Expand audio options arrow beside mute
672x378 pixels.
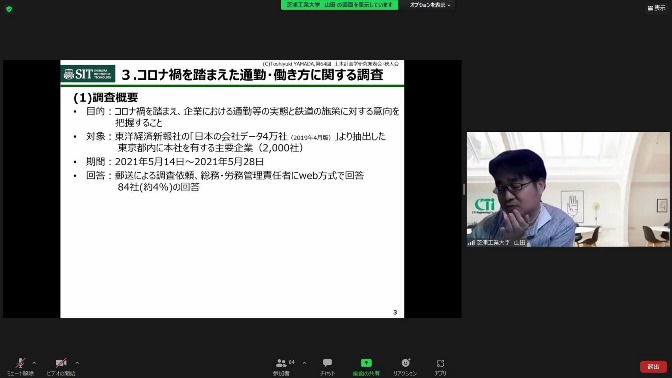coord(35,363)
